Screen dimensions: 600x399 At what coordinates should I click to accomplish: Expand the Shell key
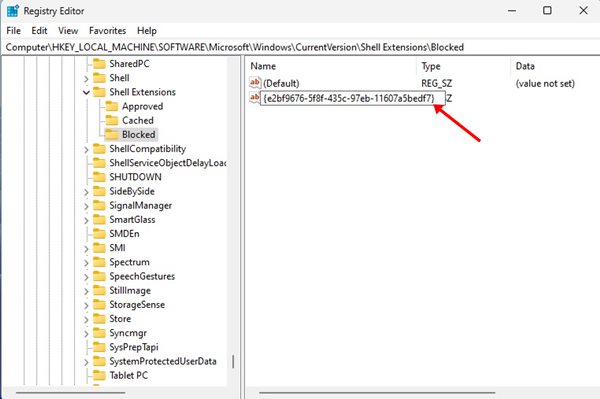[86, 78]
